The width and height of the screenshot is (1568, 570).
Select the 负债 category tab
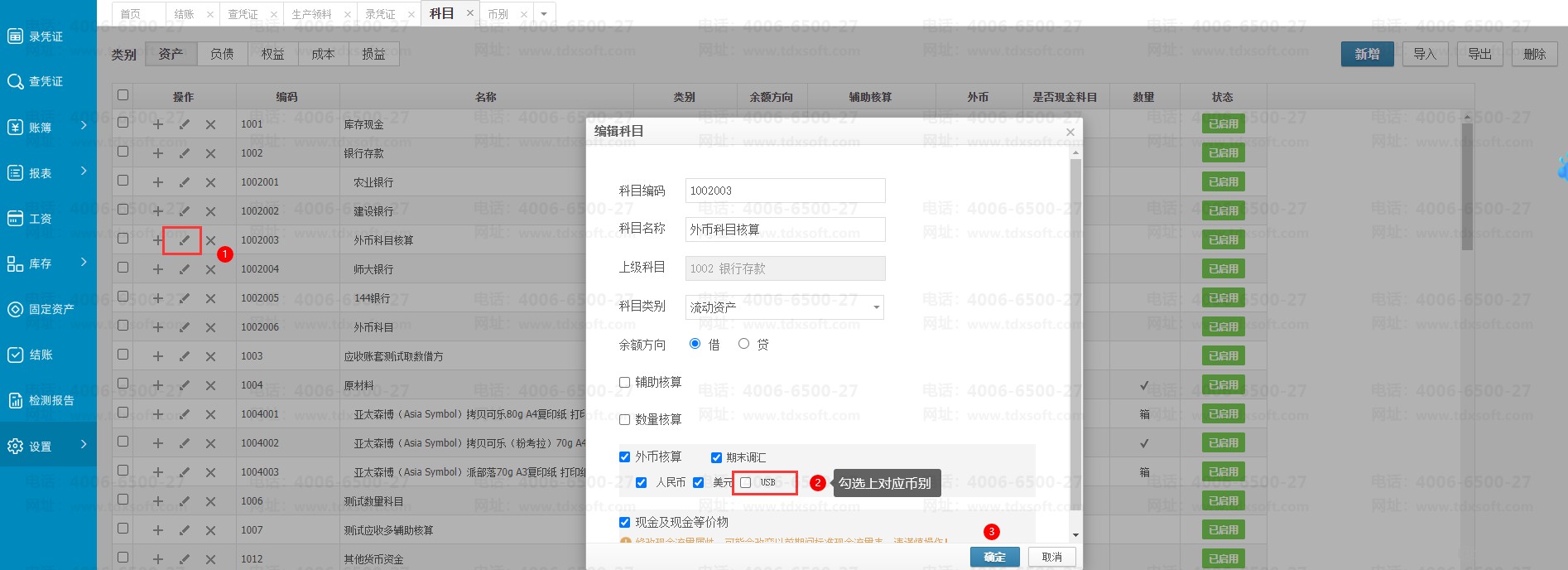(222, 54)
